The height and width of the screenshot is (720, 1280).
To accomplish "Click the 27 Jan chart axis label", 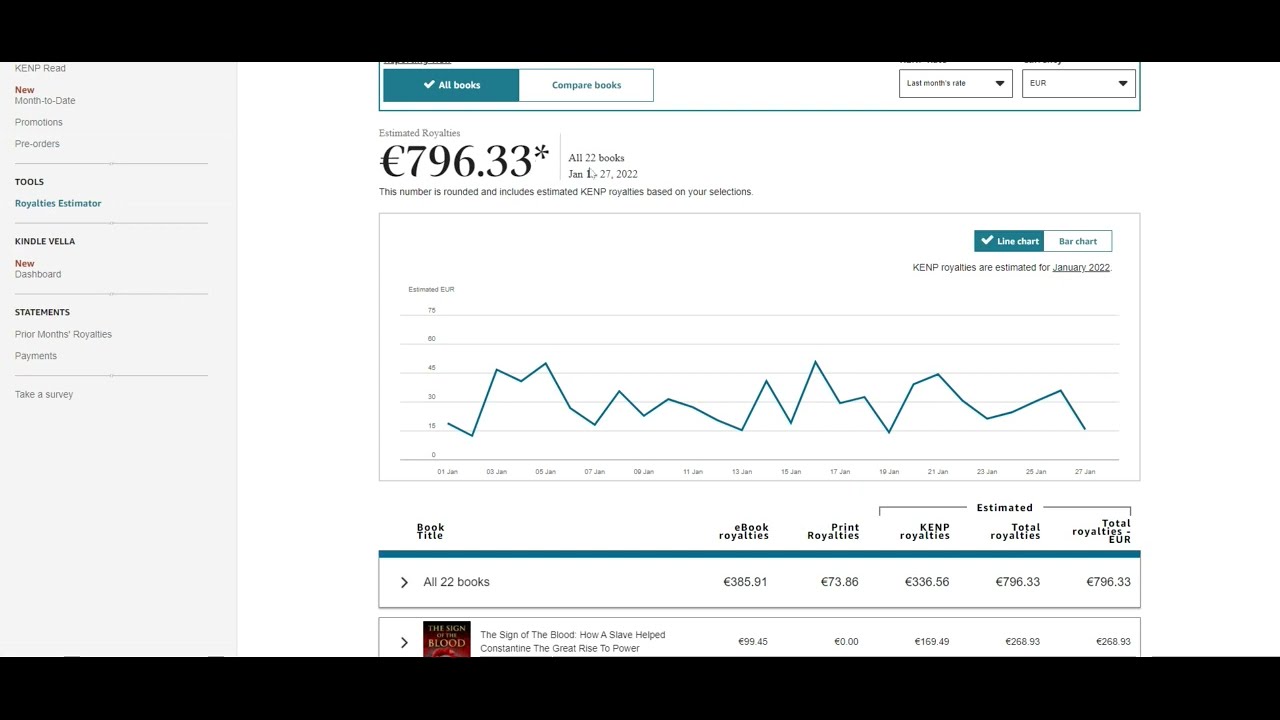I will coord(1085,472).
